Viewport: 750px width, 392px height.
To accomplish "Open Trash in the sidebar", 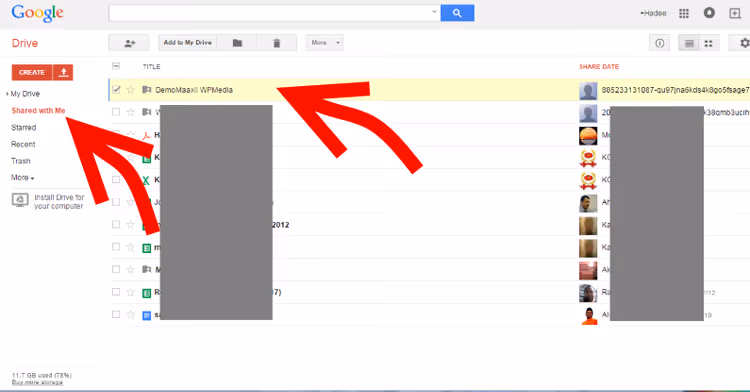I will (x=21, y=161).
